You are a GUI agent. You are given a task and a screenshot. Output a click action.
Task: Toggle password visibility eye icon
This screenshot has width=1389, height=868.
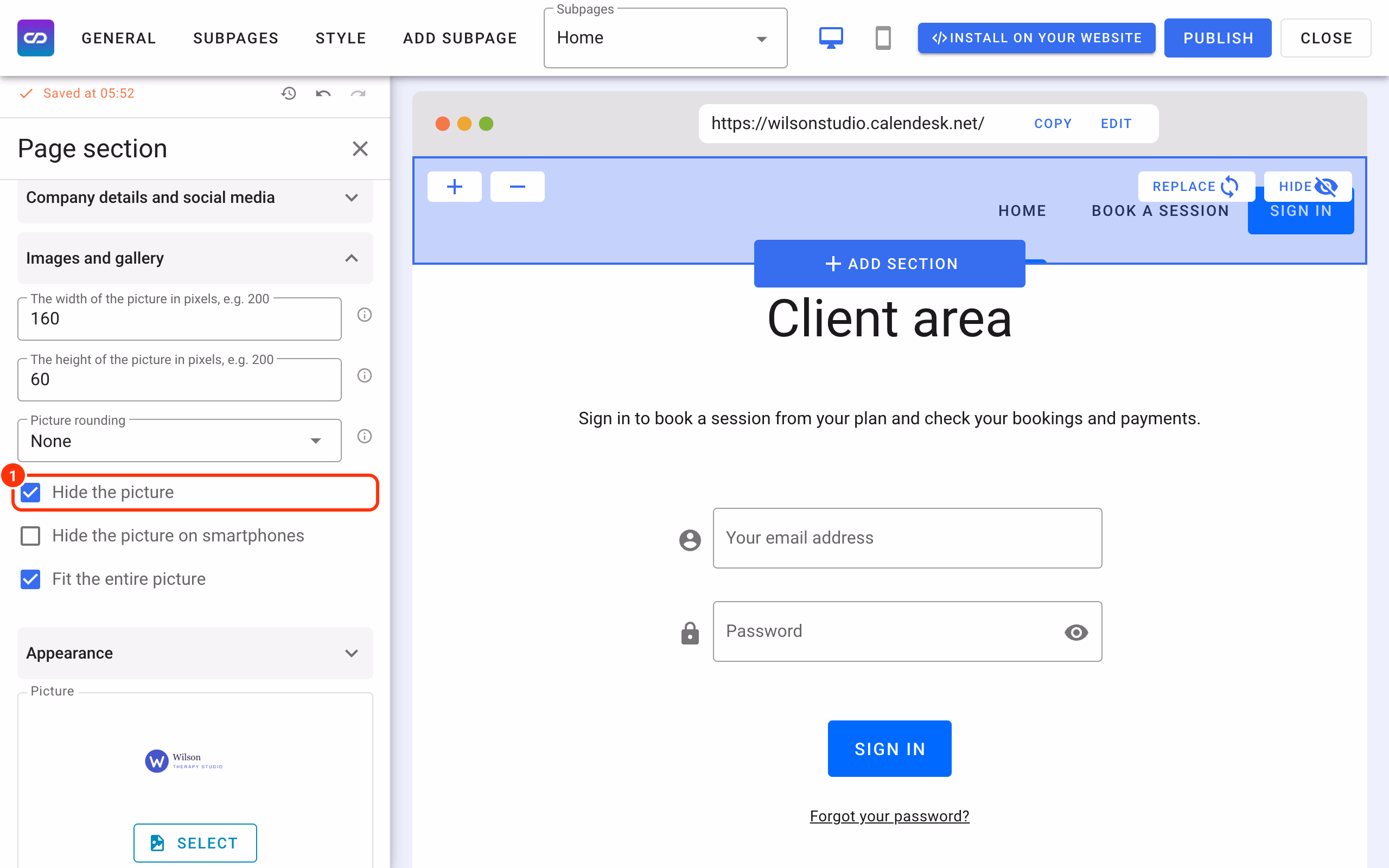coord(1076,632)
